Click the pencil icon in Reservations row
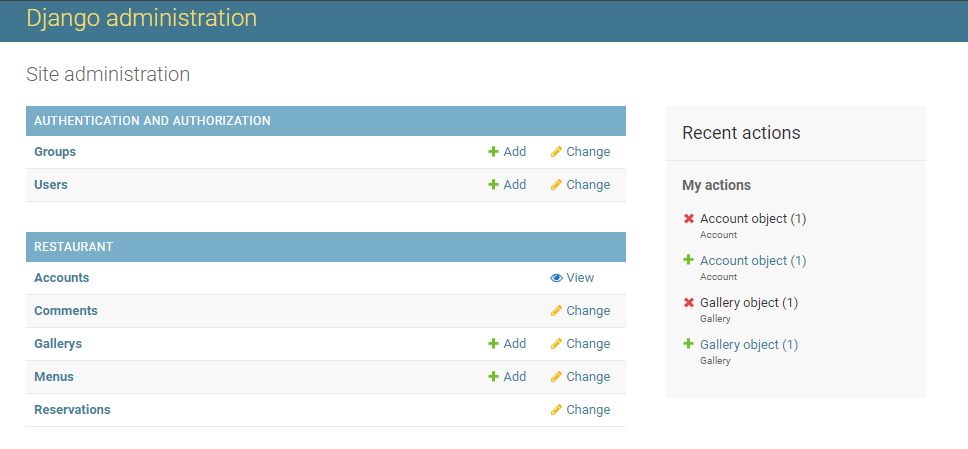The height and width of the screenshot is (449, 968). [556, 410]
